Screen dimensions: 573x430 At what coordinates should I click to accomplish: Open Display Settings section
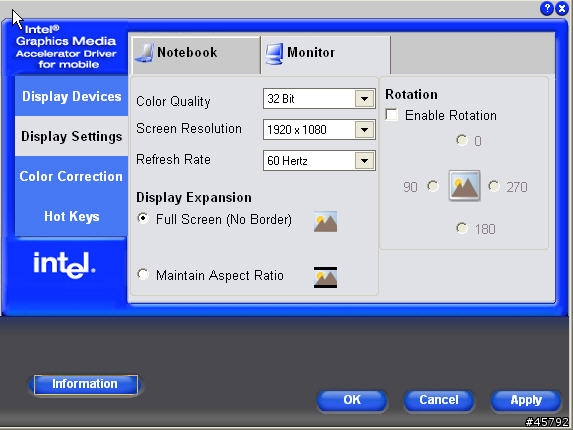(71, 136)
